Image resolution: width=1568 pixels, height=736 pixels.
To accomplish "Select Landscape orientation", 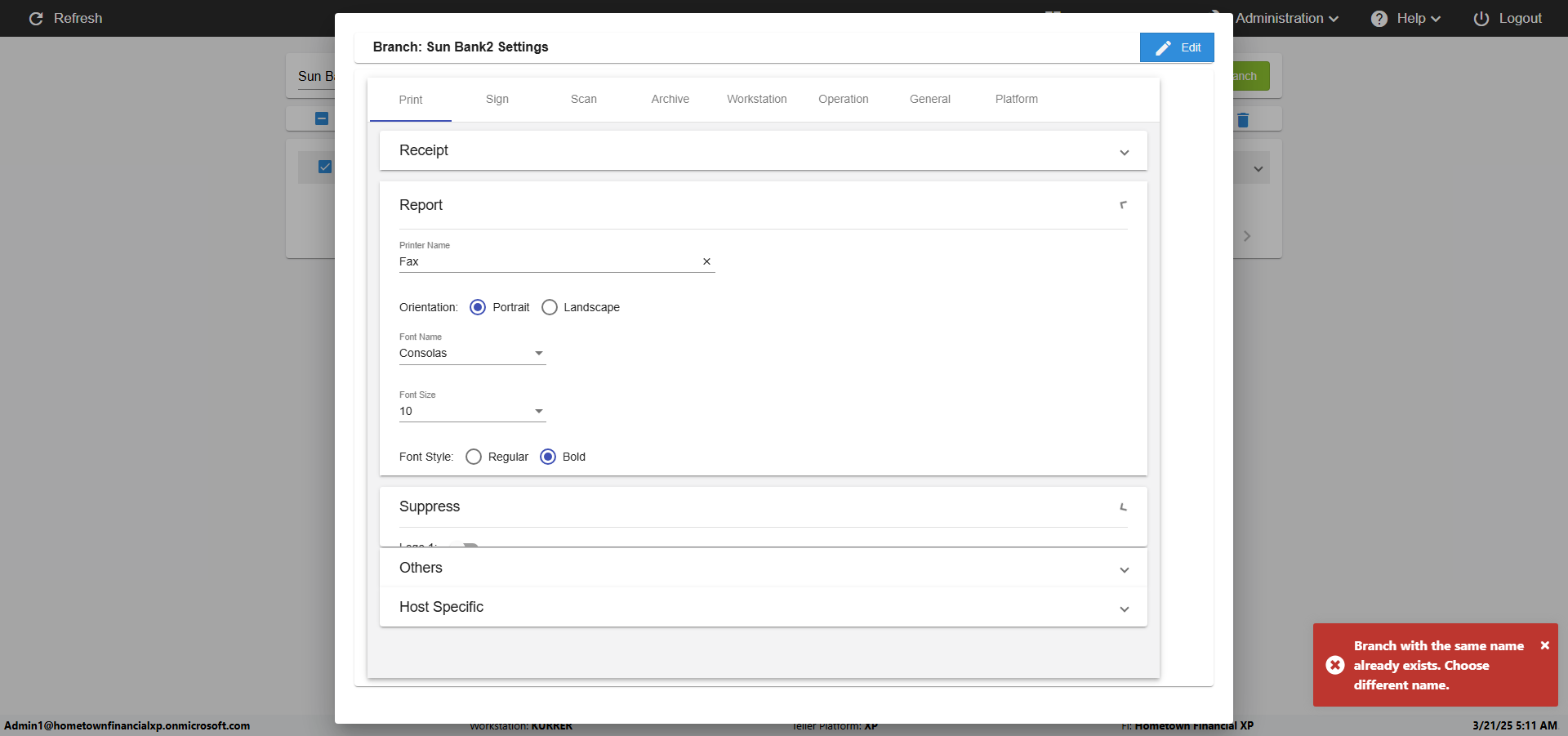I will [x=550, y=307].
